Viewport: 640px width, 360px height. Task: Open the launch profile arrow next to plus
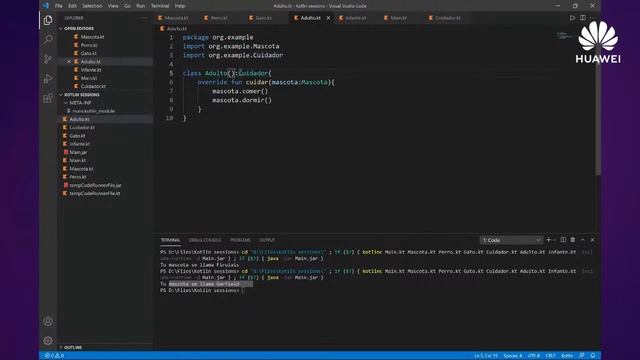[x=554, y=240]
